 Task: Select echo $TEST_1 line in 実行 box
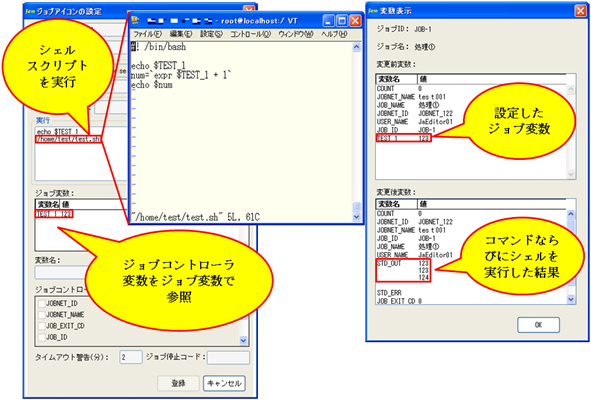click(x=58, y=132)
